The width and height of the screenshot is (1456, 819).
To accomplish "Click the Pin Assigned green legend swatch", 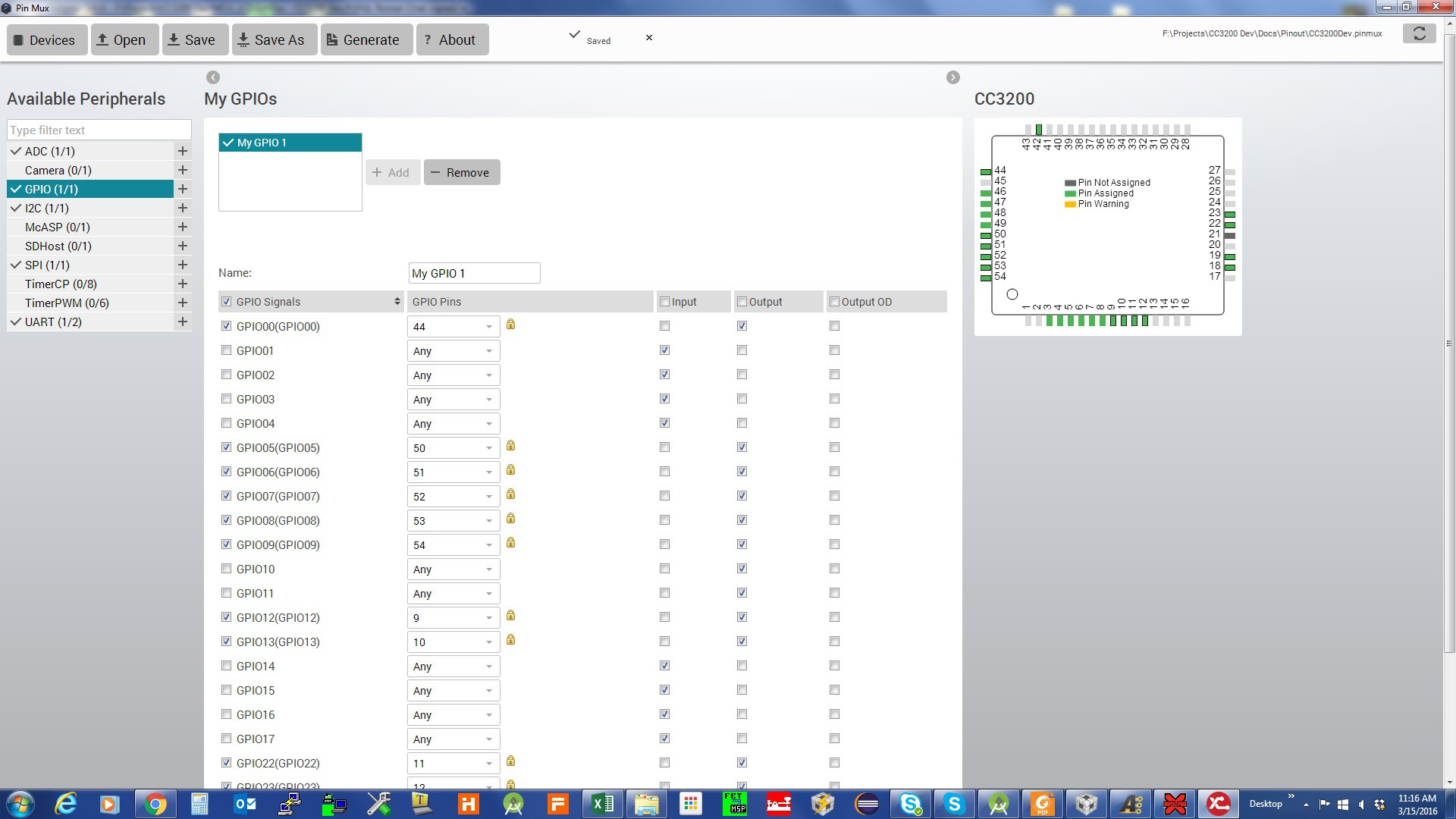I will [1070, 193].
